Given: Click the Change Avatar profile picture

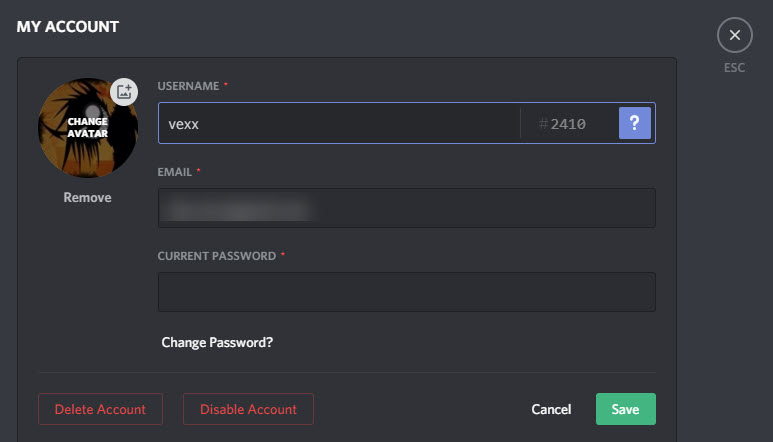Looking at the screenshot, I should click(88, 128).
